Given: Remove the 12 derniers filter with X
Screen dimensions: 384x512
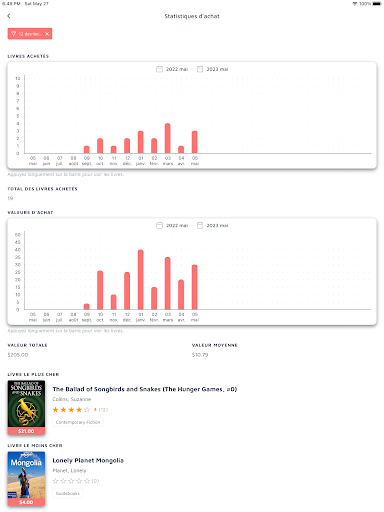Looking at the screenshot, I should click(x=47, y=34).
